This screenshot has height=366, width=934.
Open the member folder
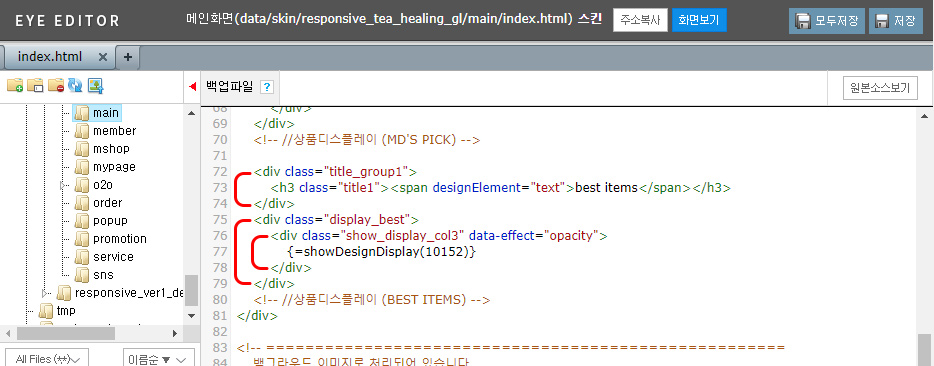(114, 131)
